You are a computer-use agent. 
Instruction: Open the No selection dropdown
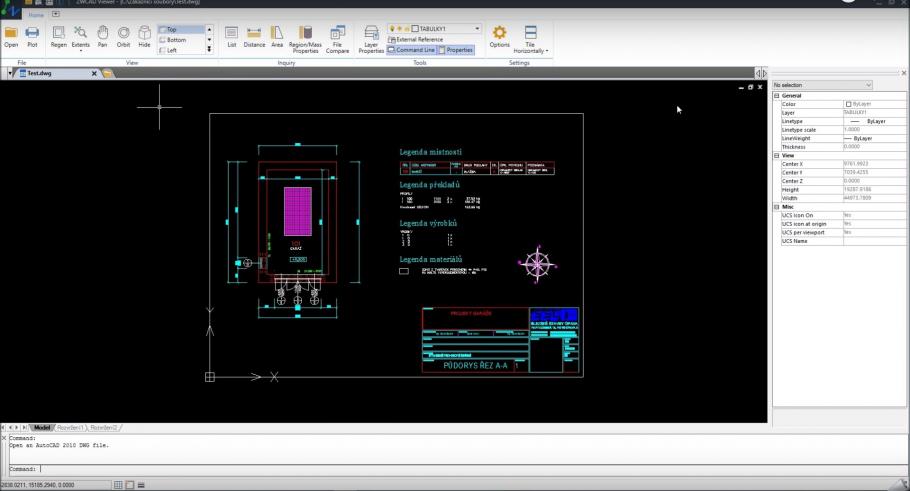pos(822,85)
